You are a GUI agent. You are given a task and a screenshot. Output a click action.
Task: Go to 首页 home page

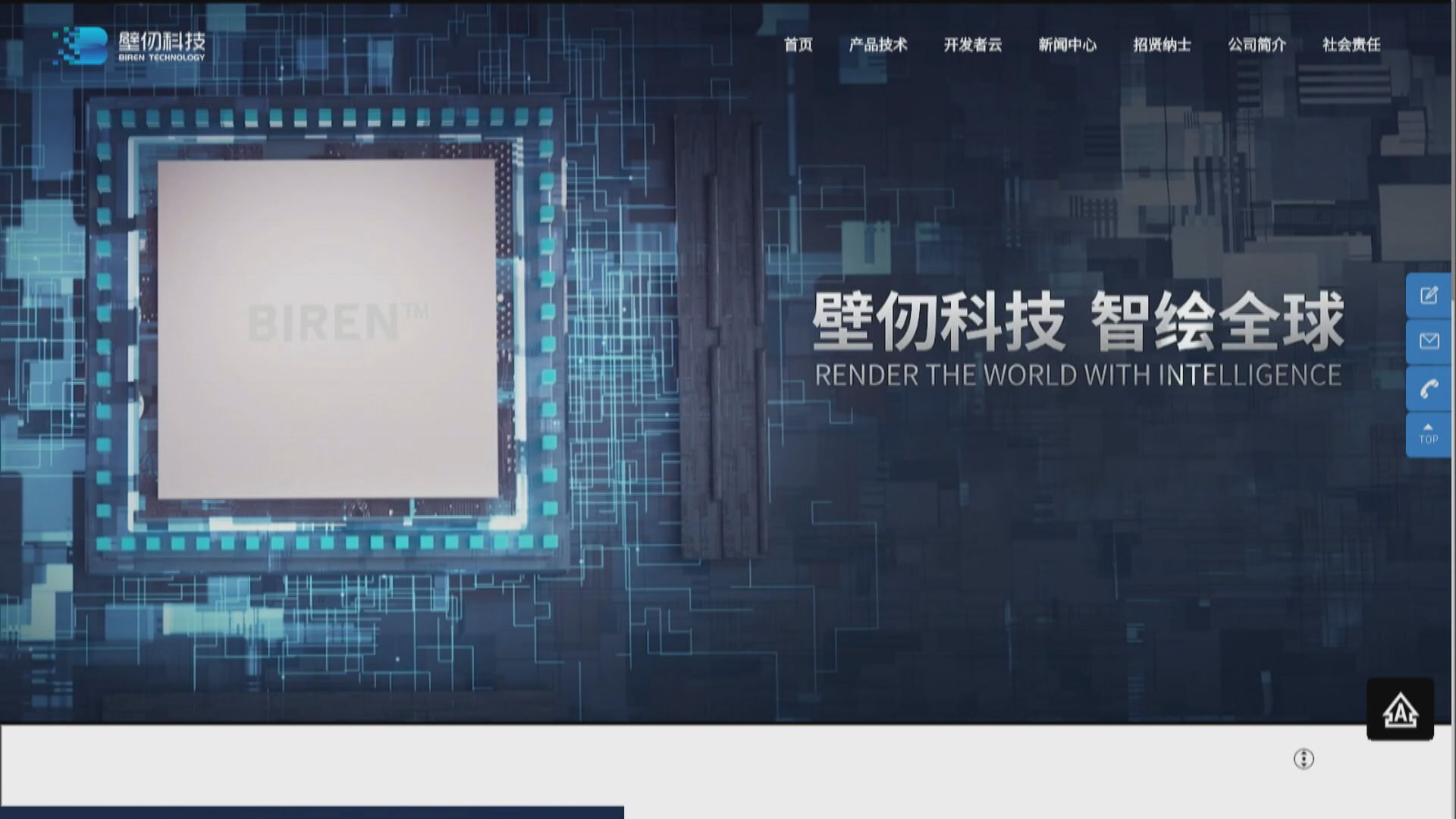coord(798,45)
